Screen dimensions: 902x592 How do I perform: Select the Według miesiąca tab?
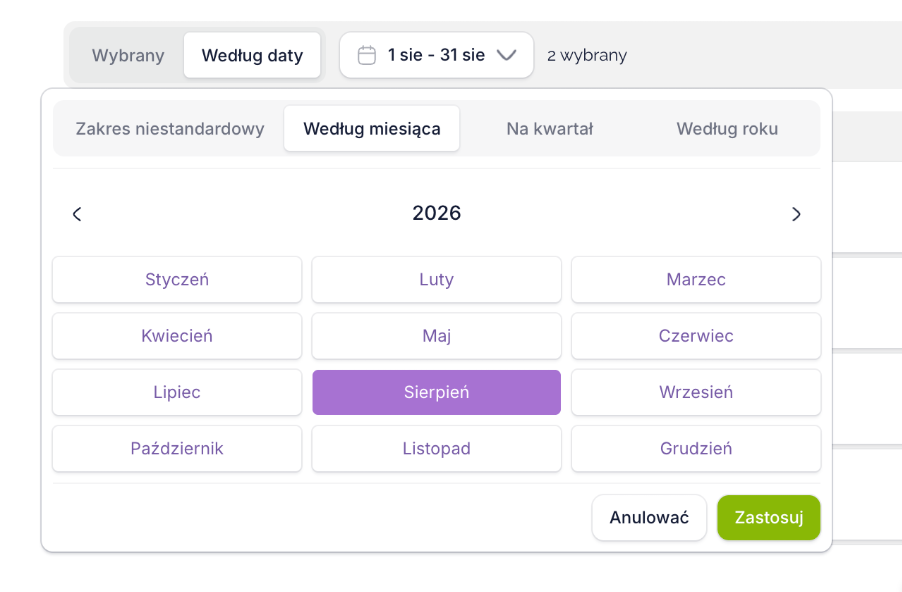tap(372, 128)
